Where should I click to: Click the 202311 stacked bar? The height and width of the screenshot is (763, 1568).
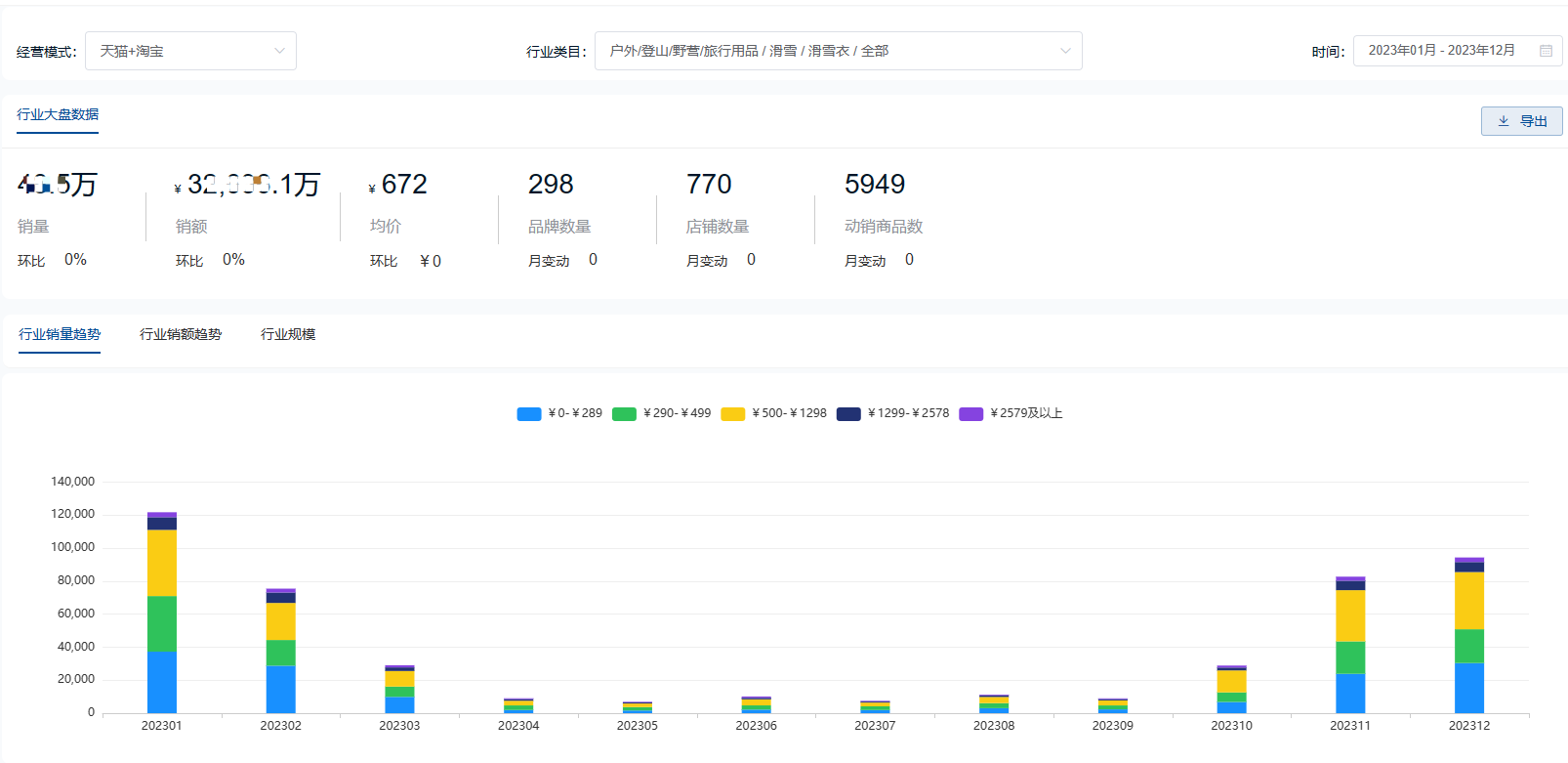pos(1350,645)
